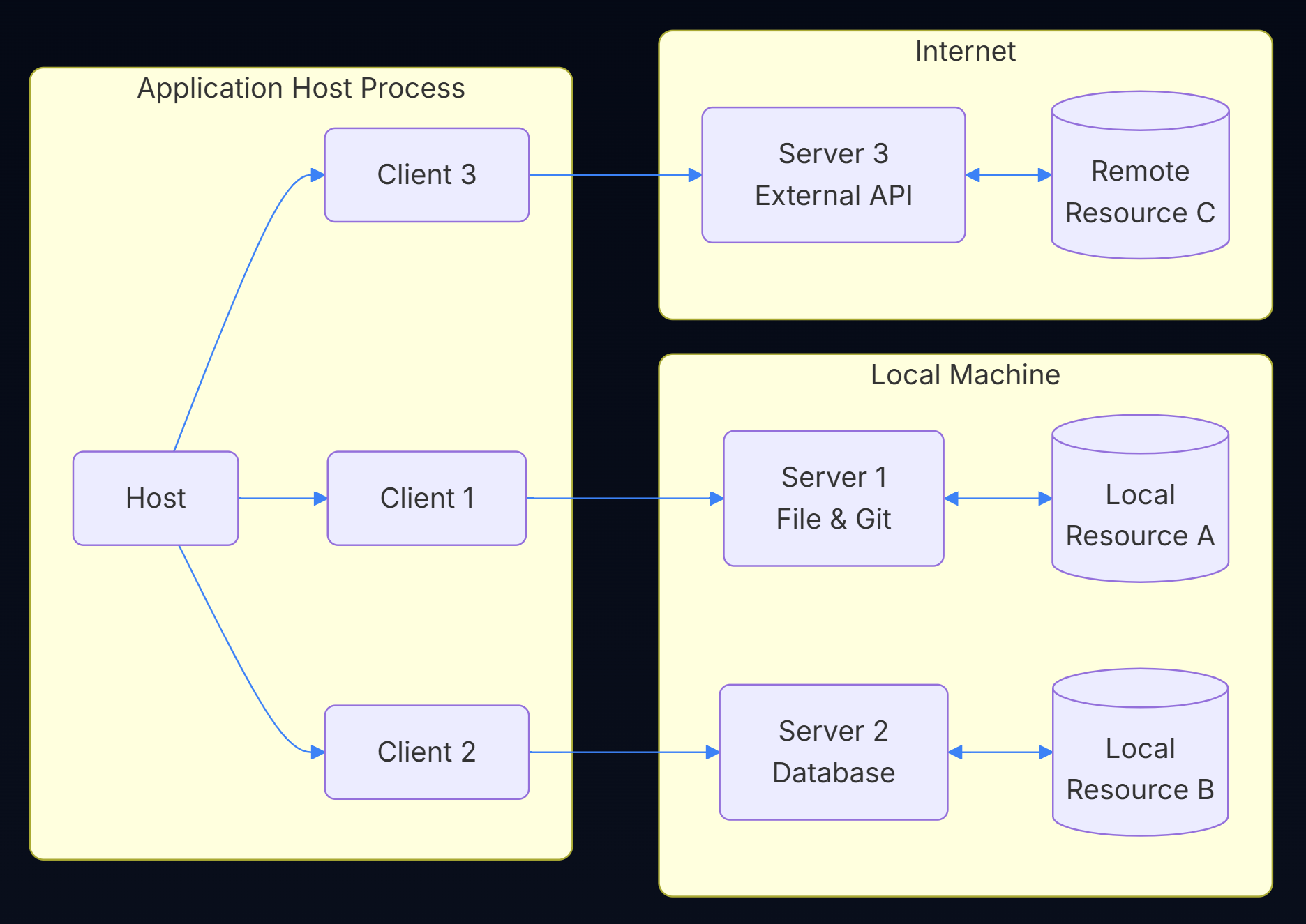Click the arrow from Host to Client 1
The height and width of the screenshot is (924, 1306).
[x=283, y=497]
